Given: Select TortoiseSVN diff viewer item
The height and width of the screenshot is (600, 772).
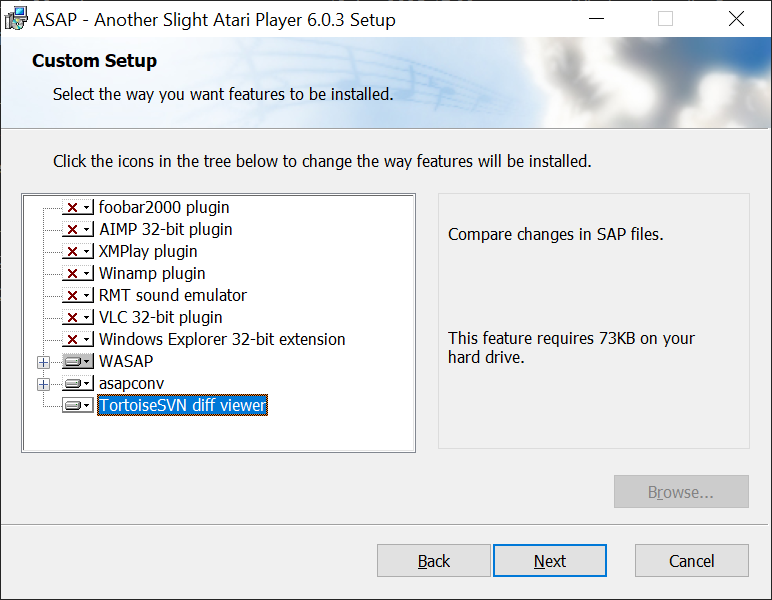Looking at the screenshot, I should (182, 405).
